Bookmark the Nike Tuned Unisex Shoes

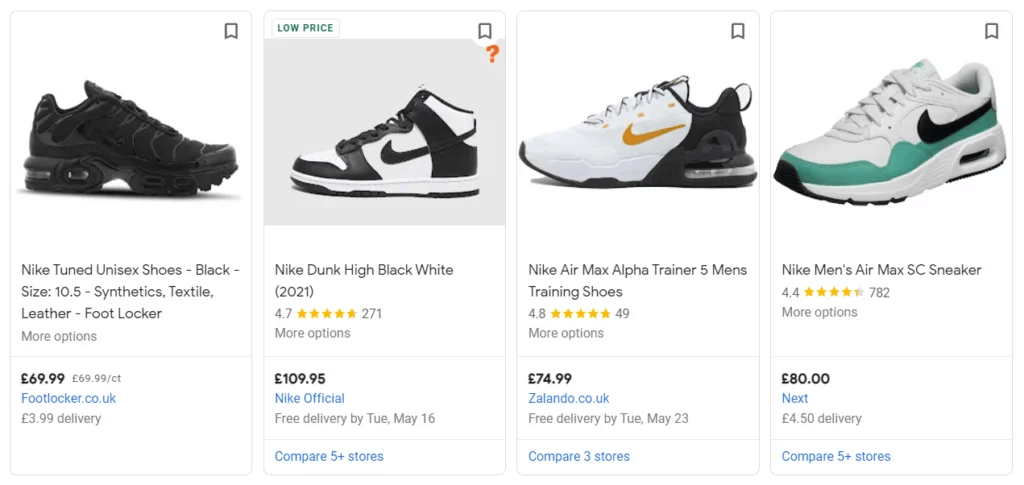[231, 31]
